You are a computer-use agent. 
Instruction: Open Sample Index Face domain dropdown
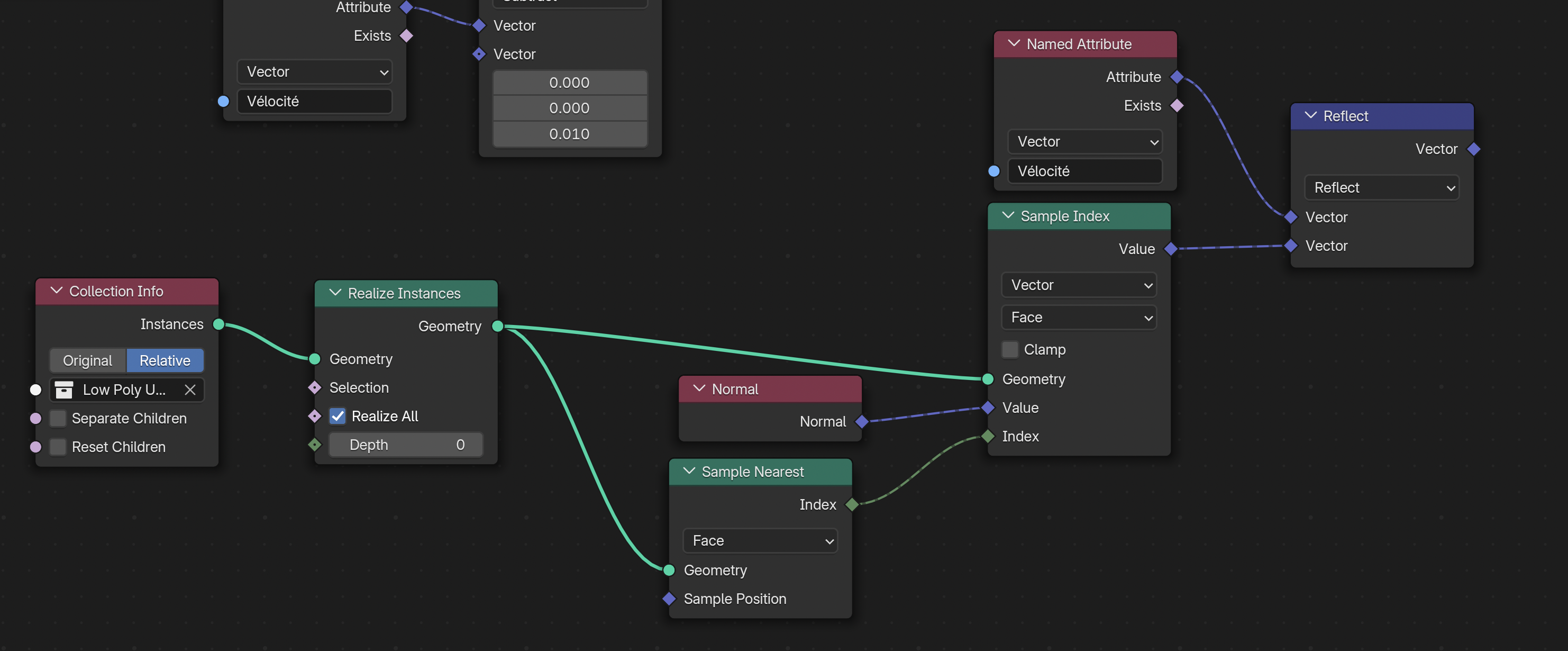pos(1079,317)
